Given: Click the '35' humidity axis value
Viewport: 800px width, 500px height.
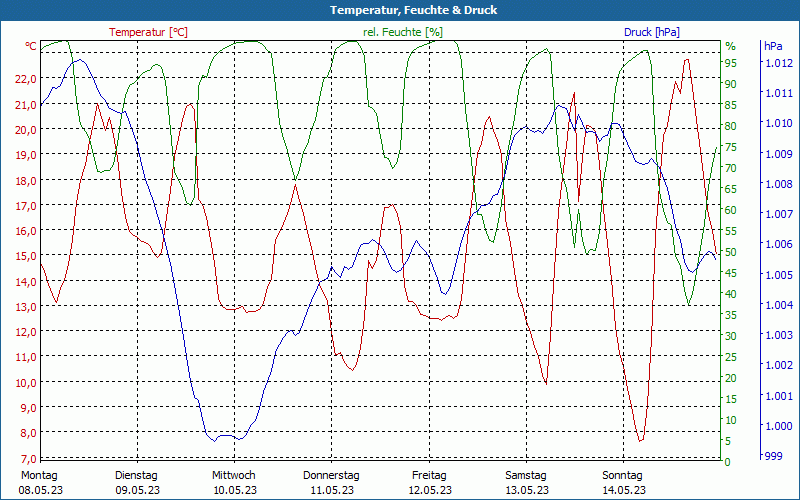Looking at the screenshot, I should (x=731, y=315).
